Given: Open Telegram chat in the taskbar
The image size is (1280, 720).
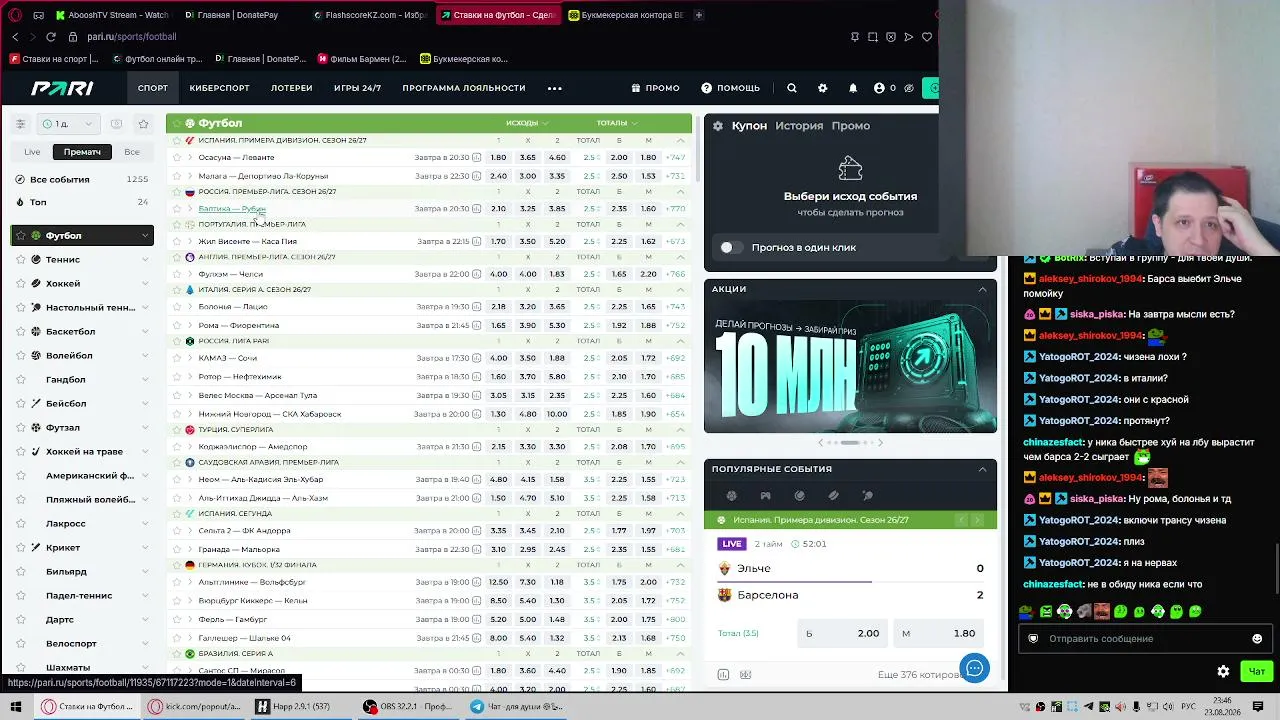Looking at the screenshot, I should 517,707.
